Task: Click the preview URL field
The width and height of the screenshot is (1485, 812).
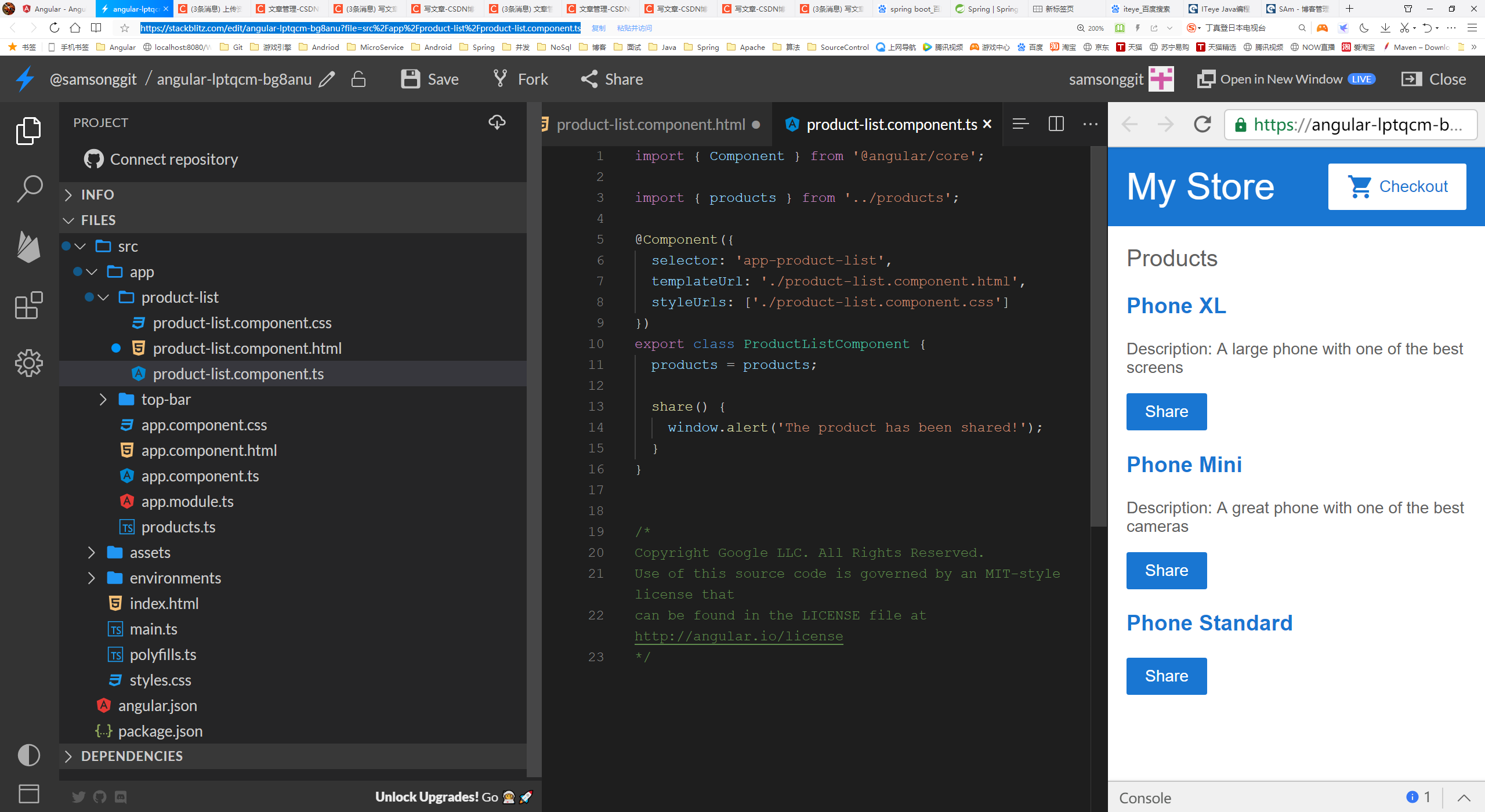Action: click(1351, 125)
